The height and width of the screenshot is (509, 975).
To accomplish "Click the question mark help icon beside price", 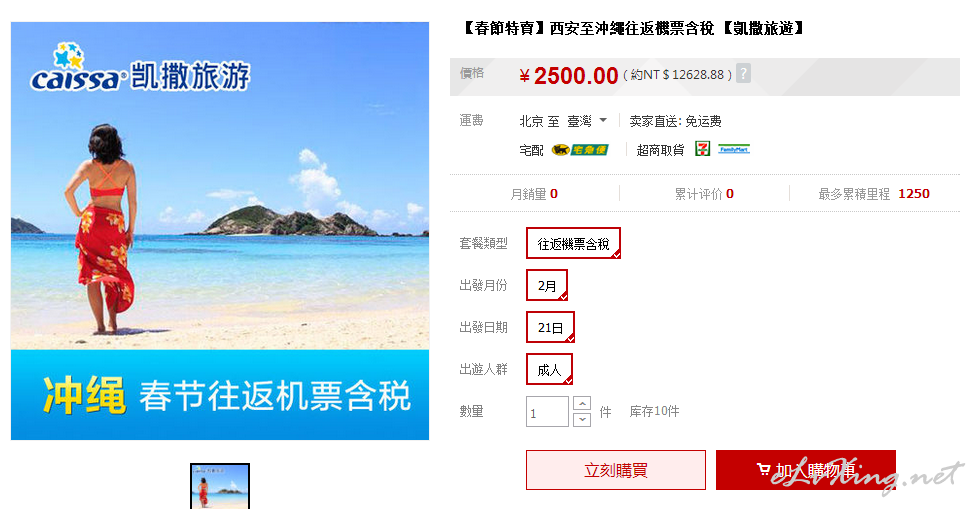I will click(x=743, y=73).
